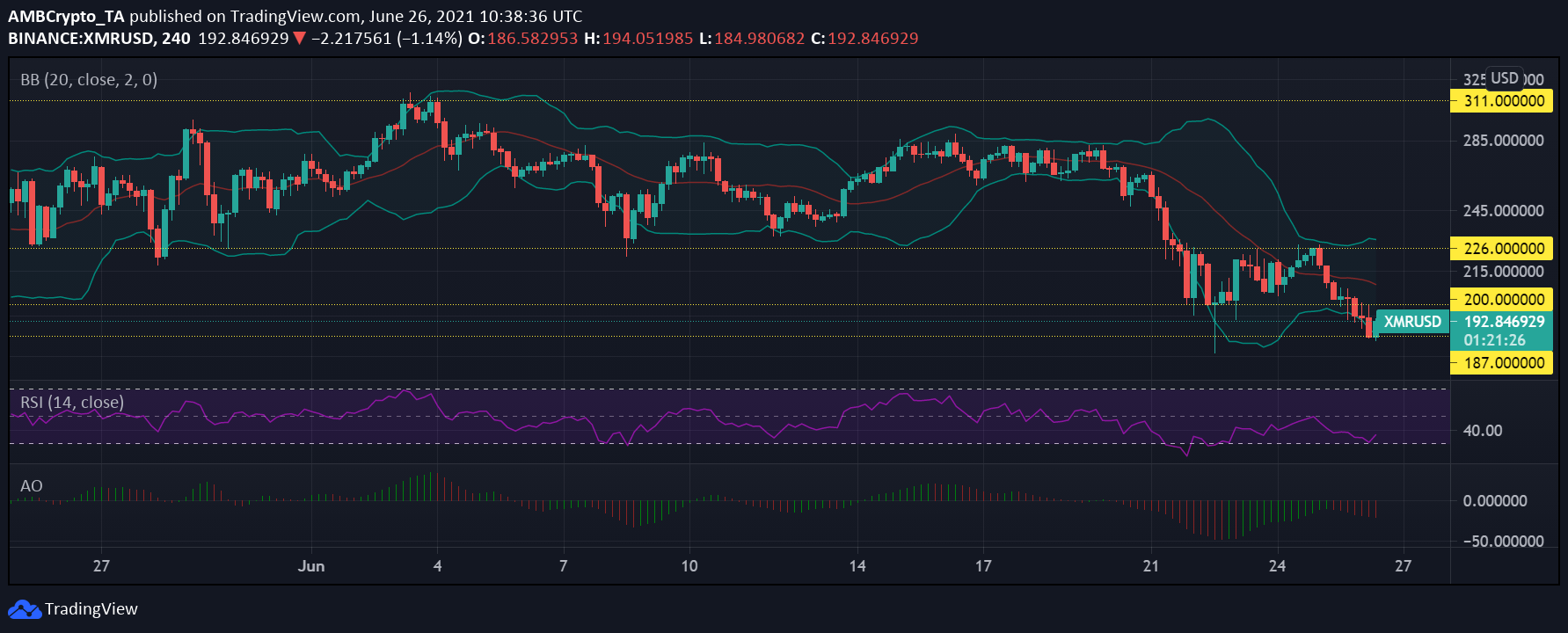
Task: Click the 285.000000 price axis label
Action: pos(1504,141)
